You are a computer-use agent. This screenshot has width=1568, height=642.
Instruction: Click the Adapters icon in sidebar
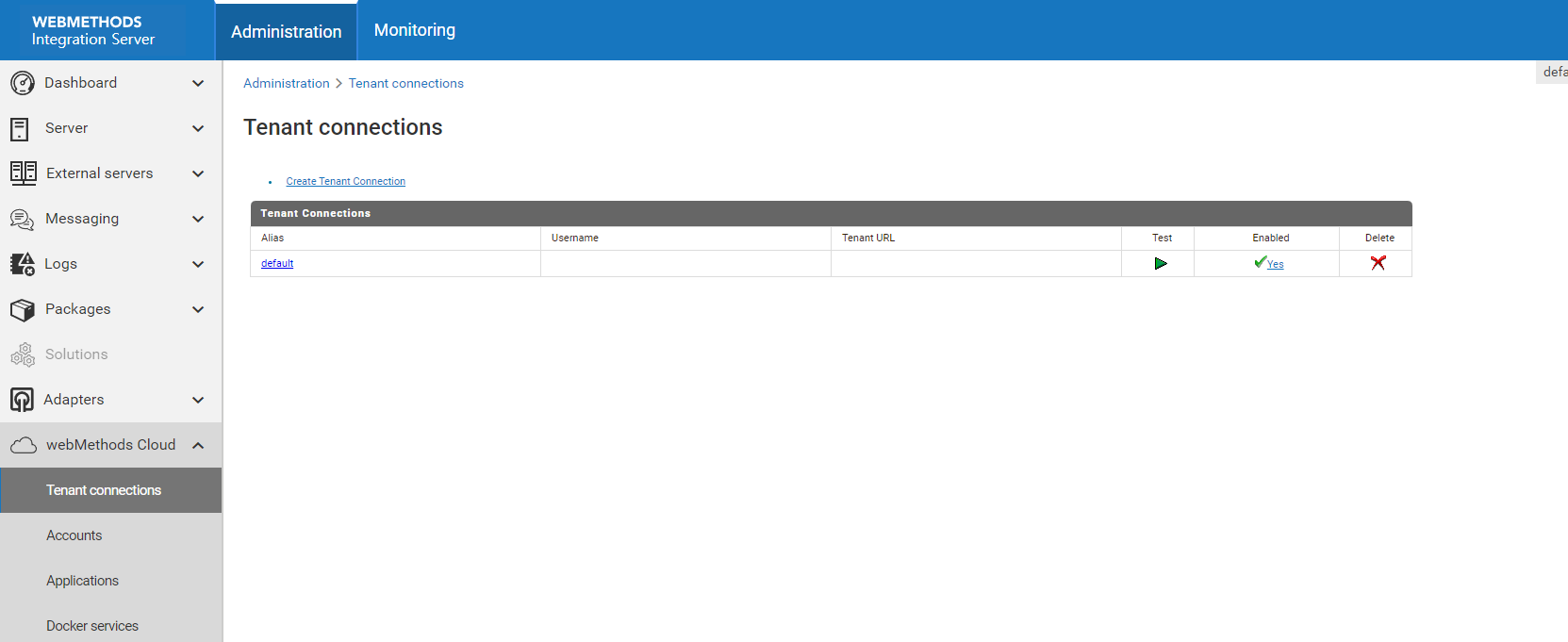22,400
